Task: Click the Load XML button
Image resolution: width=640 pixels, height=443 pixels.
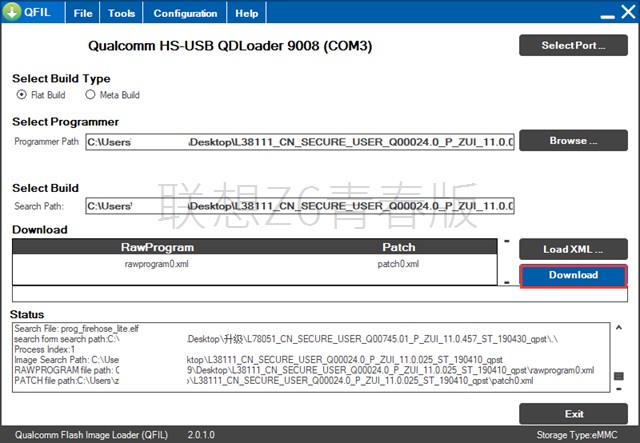Action: point(573,249)
